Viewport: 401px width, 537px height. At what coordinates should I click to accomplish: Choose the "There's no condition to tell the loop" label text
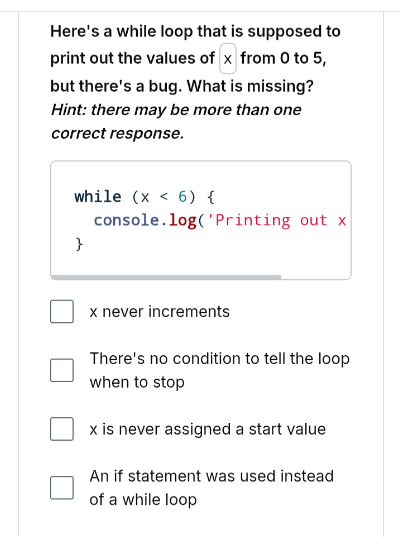220,370
